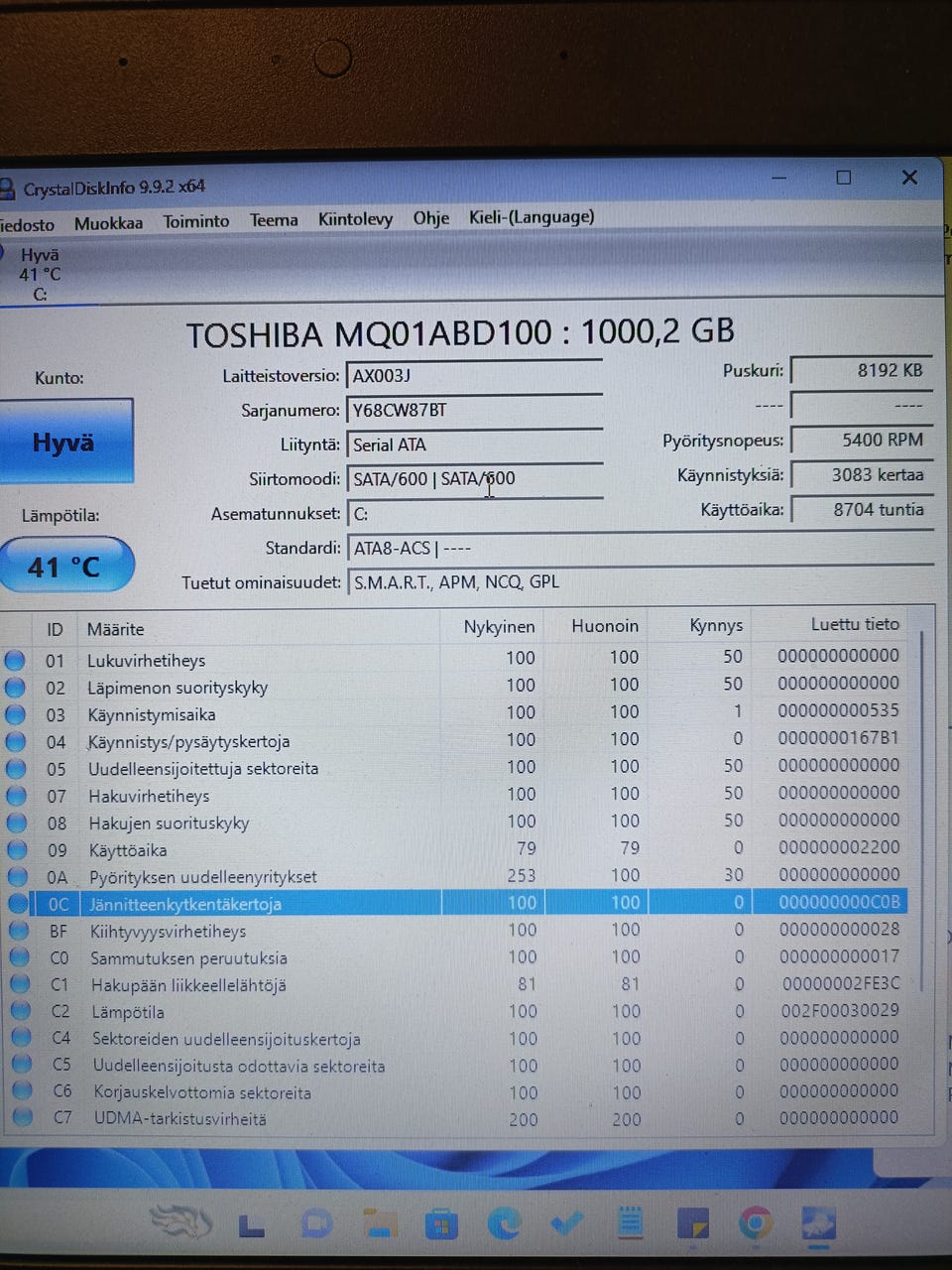Click the 8192 KB buffer size field
Screen dimensions: 952x1270
click(861, 371)
